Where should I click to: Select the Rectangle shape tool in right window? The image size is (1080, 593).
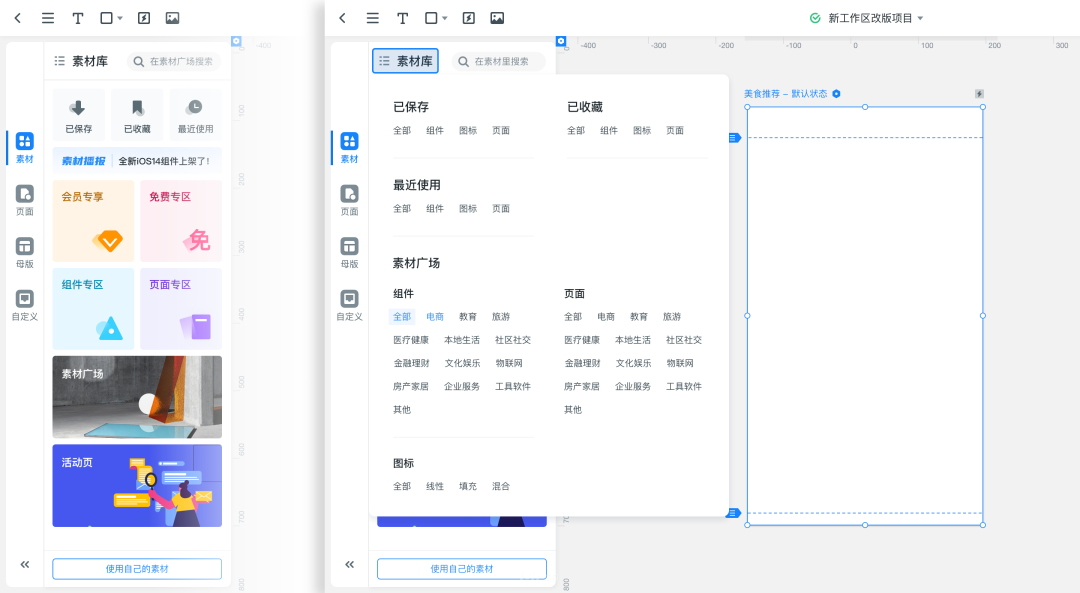click(431, 18)
